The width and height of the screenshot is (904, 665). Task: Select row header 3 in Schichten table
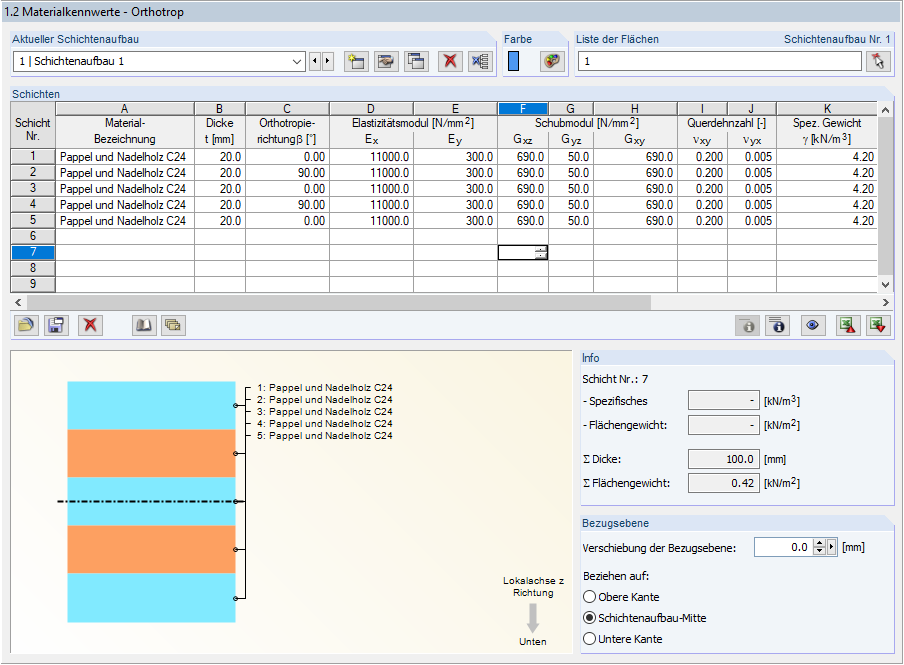(x=33, y=188)
